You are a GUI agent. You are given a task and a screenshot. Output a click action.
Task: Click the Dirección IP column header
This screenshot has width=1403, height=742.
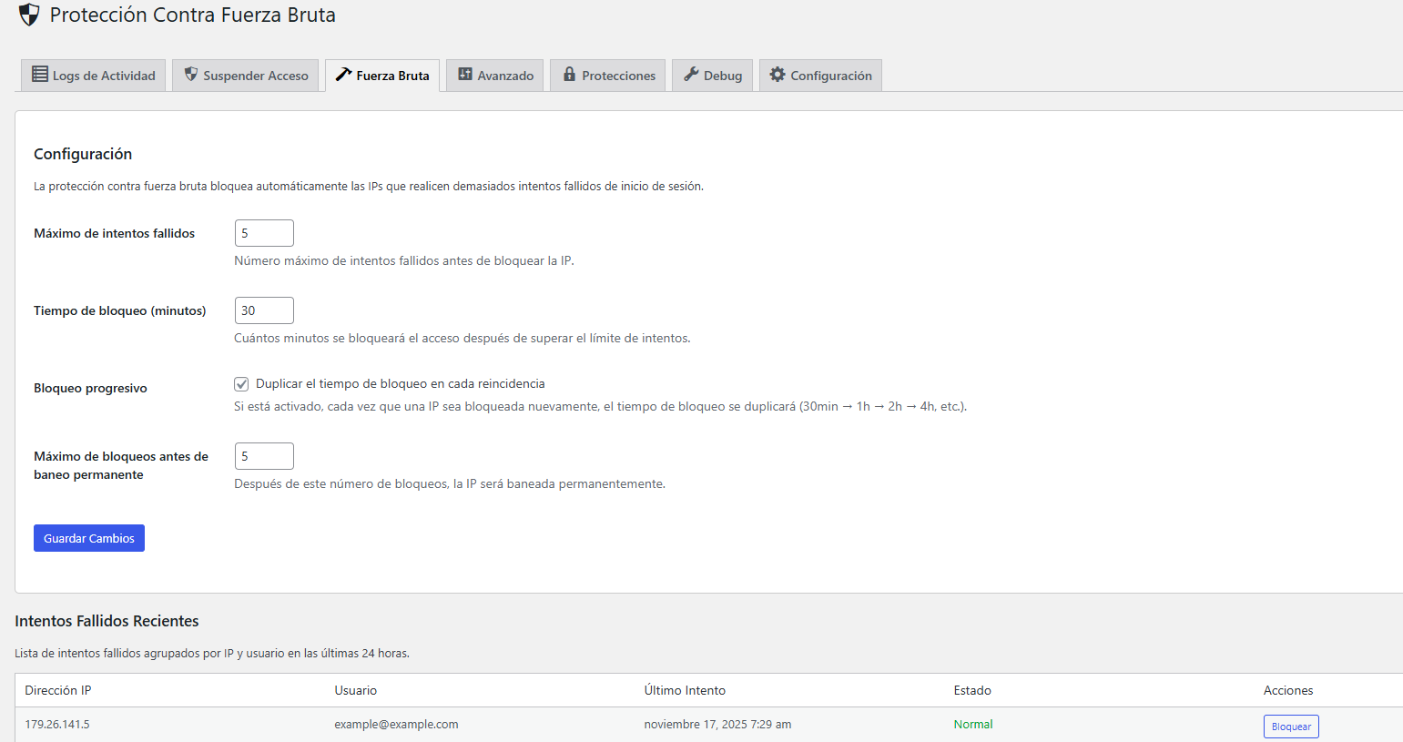pos(58,690)
